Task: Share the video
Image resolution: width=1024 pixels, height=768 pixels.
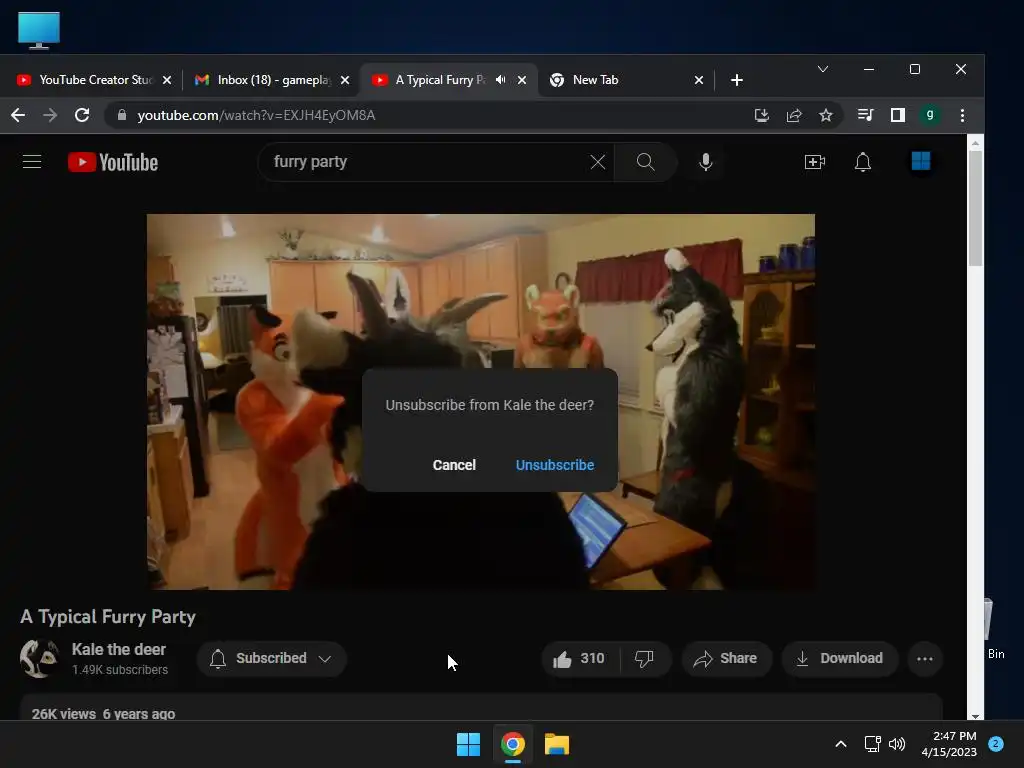Action: (726, 658)
